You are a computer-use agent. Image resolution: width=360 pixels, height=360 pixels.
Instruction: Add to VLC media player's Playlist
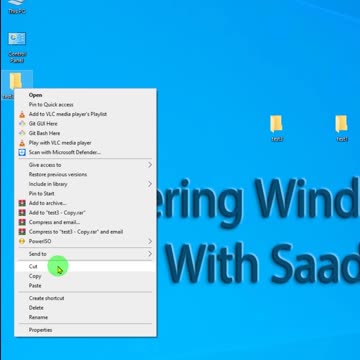(x=85, y=114)
